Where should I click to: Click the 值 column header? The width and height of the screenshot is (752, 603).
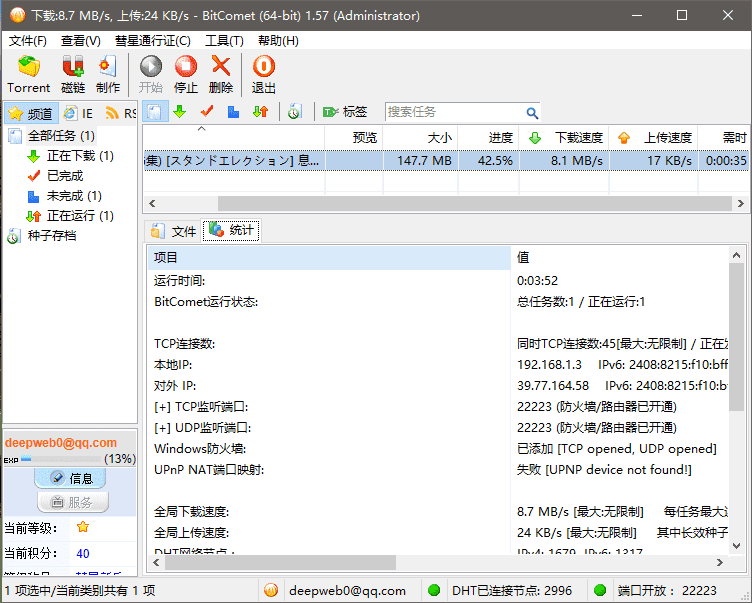[x=620, y=258]
